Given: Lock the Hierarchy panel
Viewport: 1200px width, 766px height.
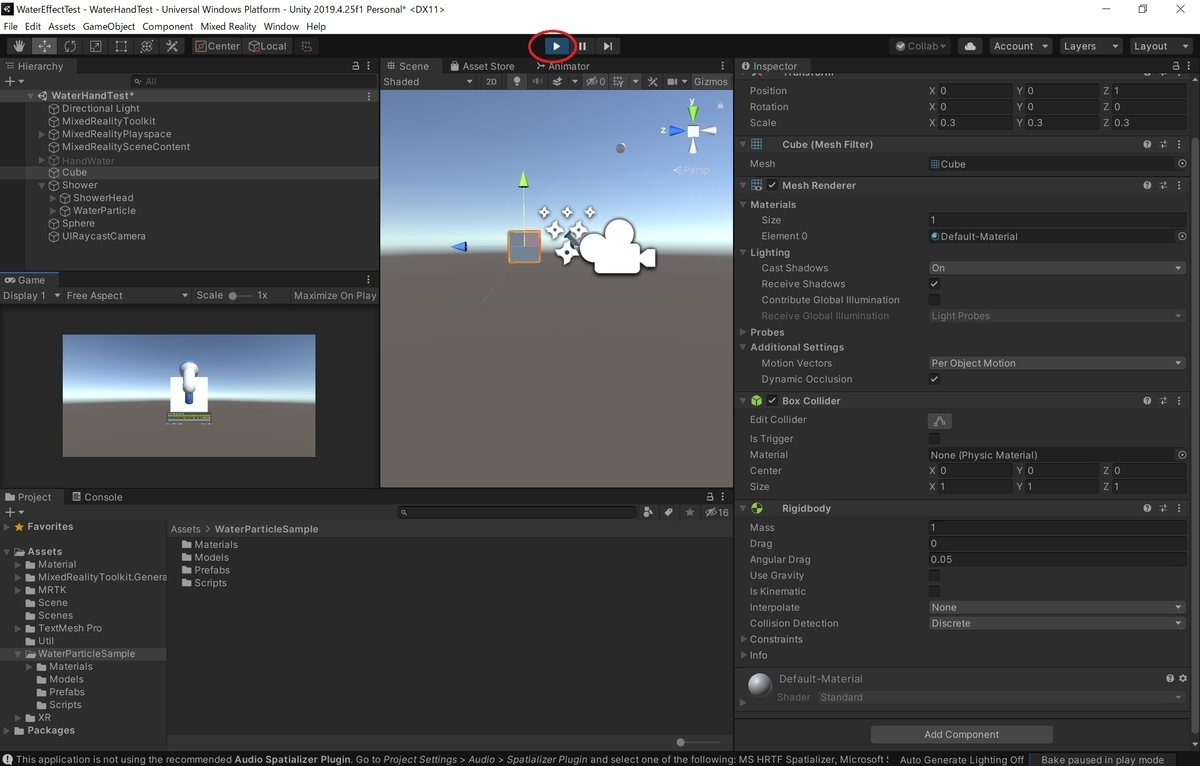Looking at the screenshot, I should click(355, 66).
